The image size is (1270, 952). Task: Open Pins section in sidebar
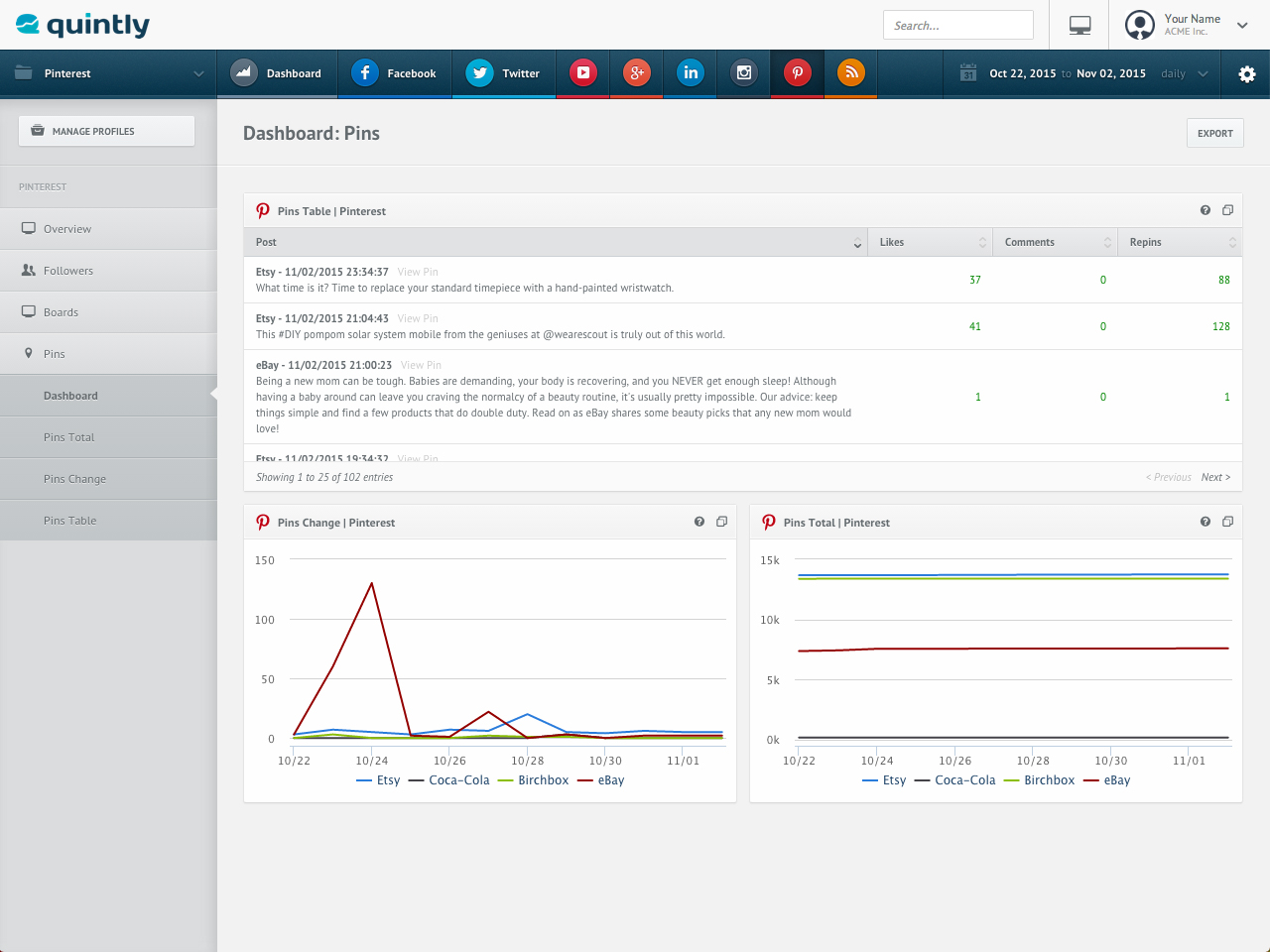coord(108,353)
